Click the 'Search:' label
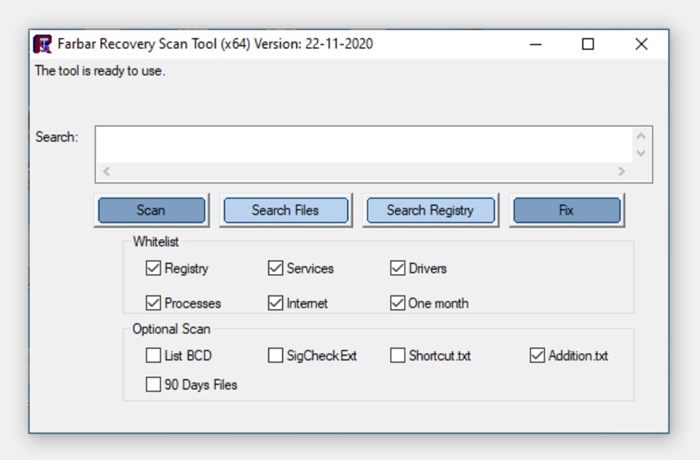The height and width of the screenshot is (460, 700). pos(57,137)
